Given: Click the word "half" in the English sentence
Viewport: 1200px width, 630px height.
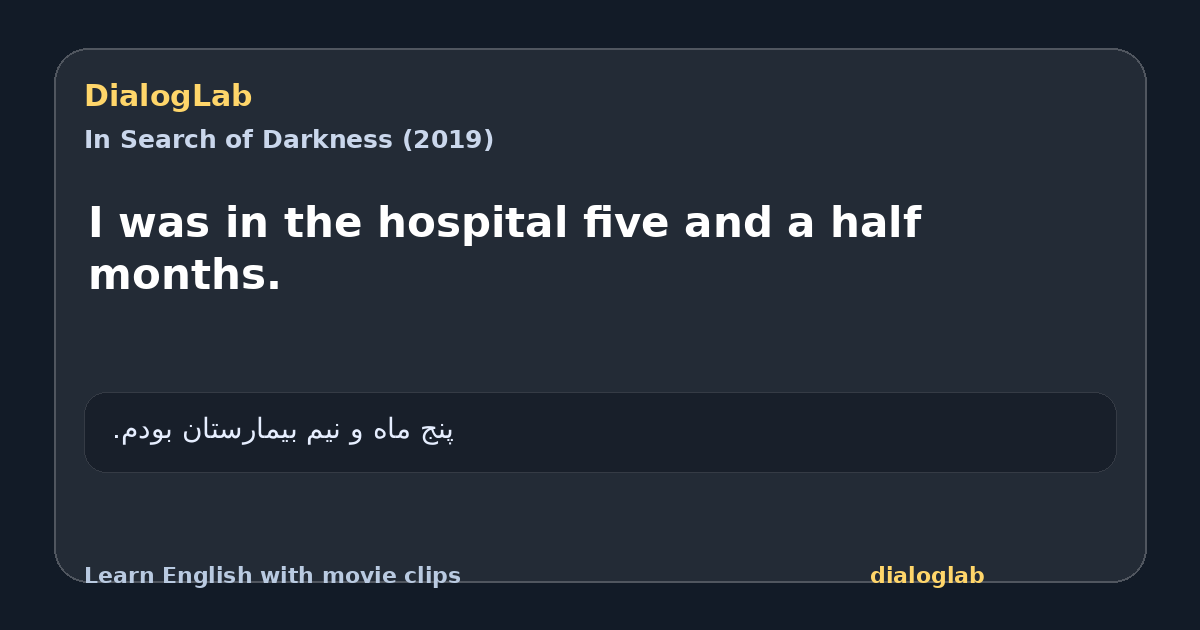Looking at the screenshot, I should 874,223.
